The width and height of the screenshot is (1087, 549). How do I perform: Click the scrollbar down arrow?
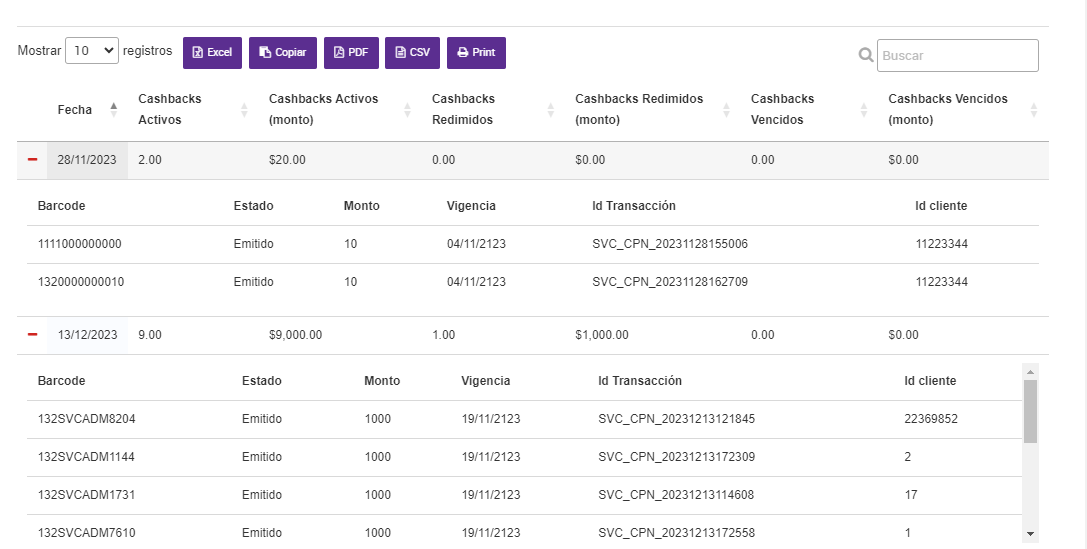1030,534
